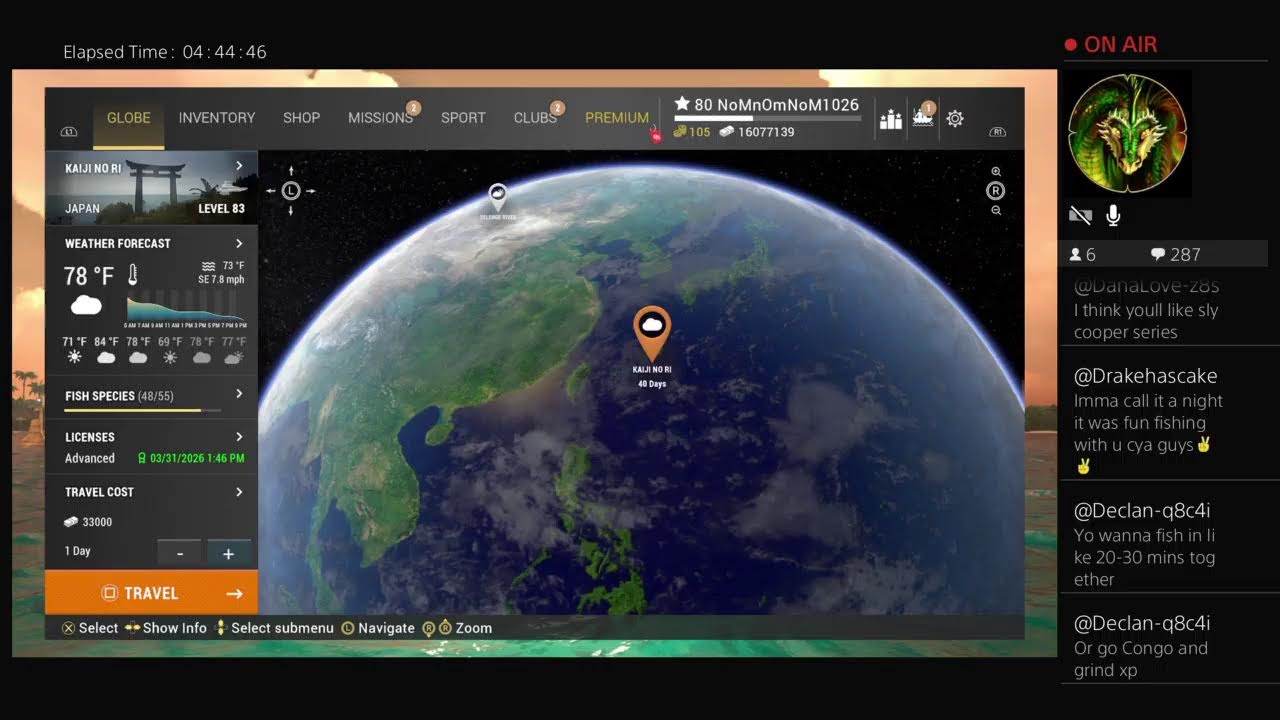Open the settings gear icon

(955, 119)
